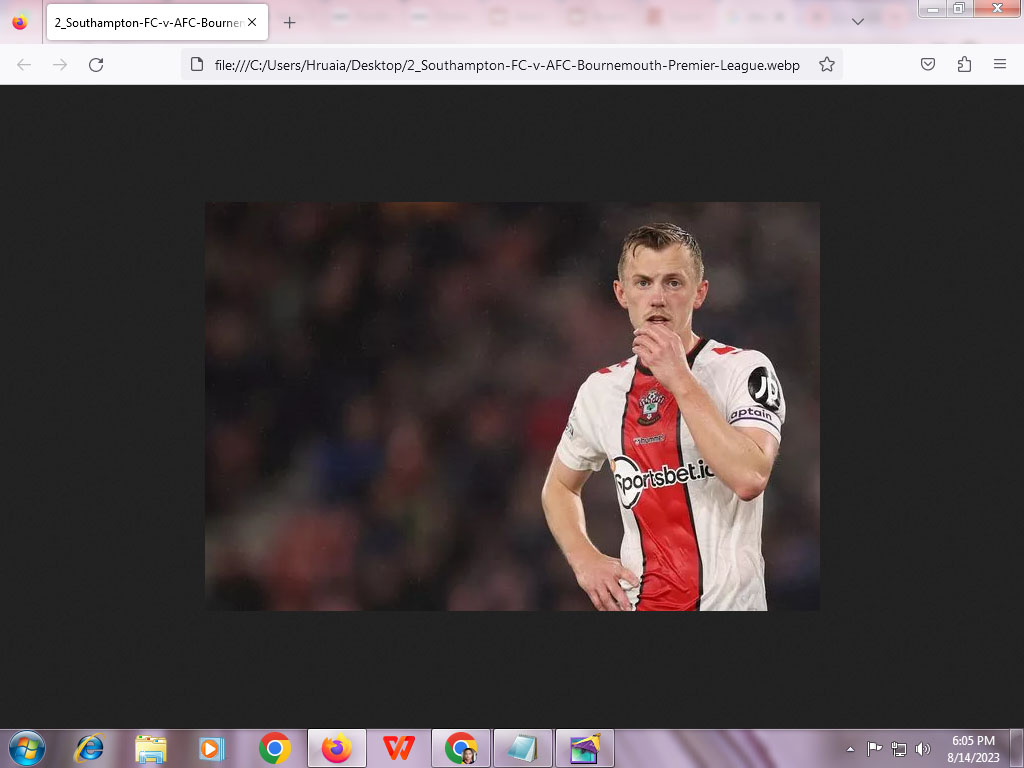Show hidden system tray icons

(x=850, y=748)
